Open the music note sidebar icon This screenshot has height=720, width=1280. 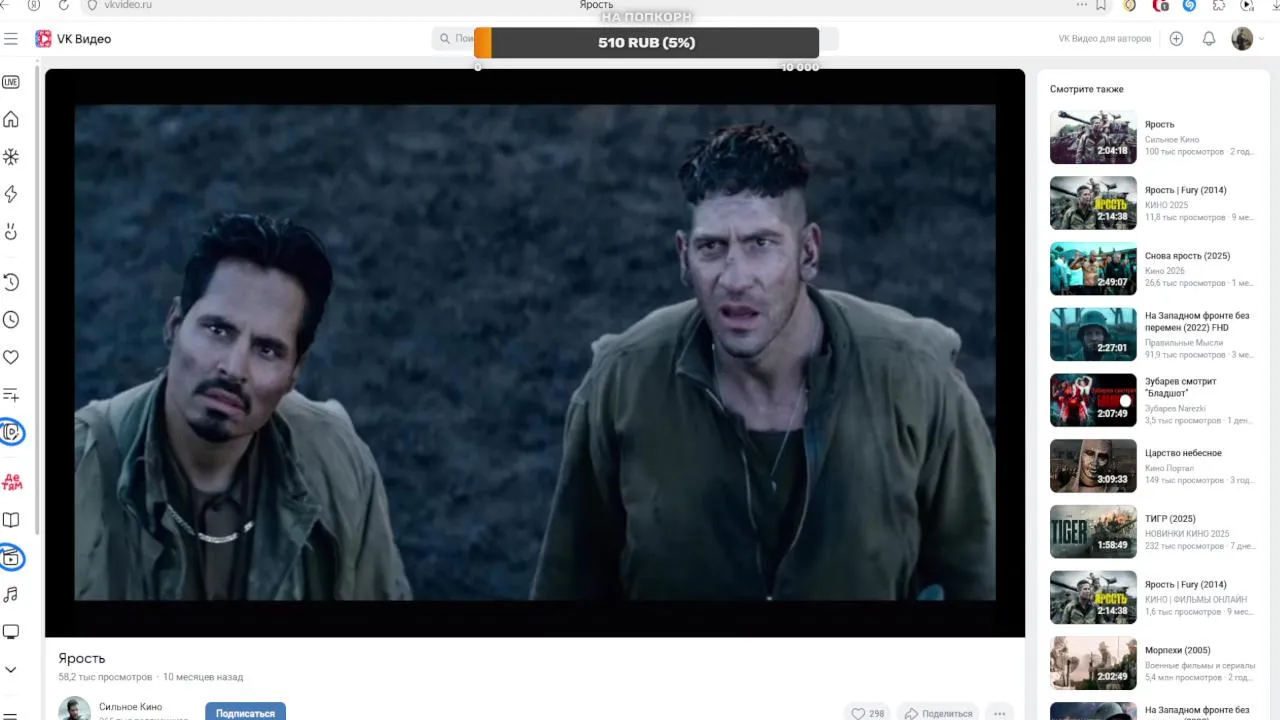[11, 595]
